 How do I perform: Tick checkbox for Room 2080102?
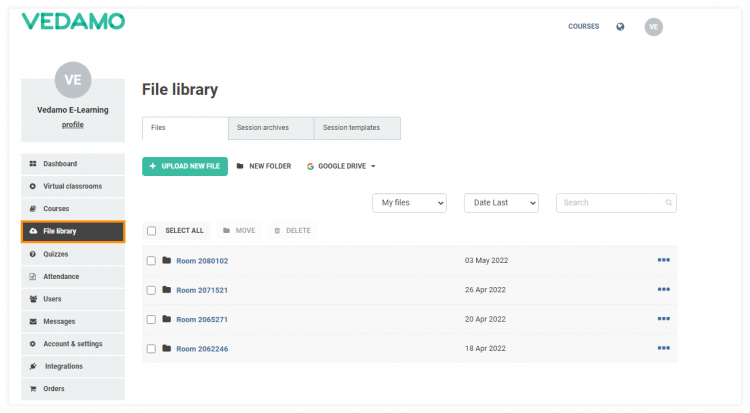coord(152,261)
